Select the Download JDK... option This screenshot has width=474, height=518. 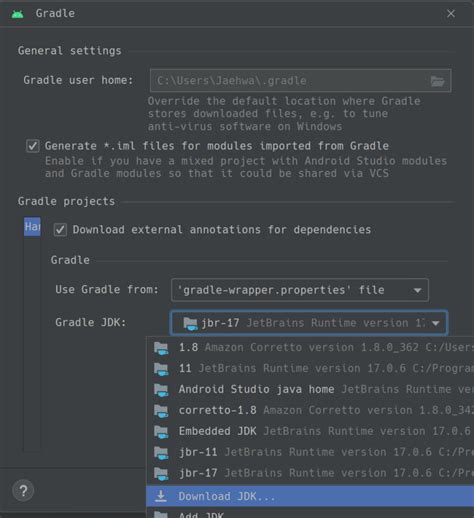tap(310, 496)
